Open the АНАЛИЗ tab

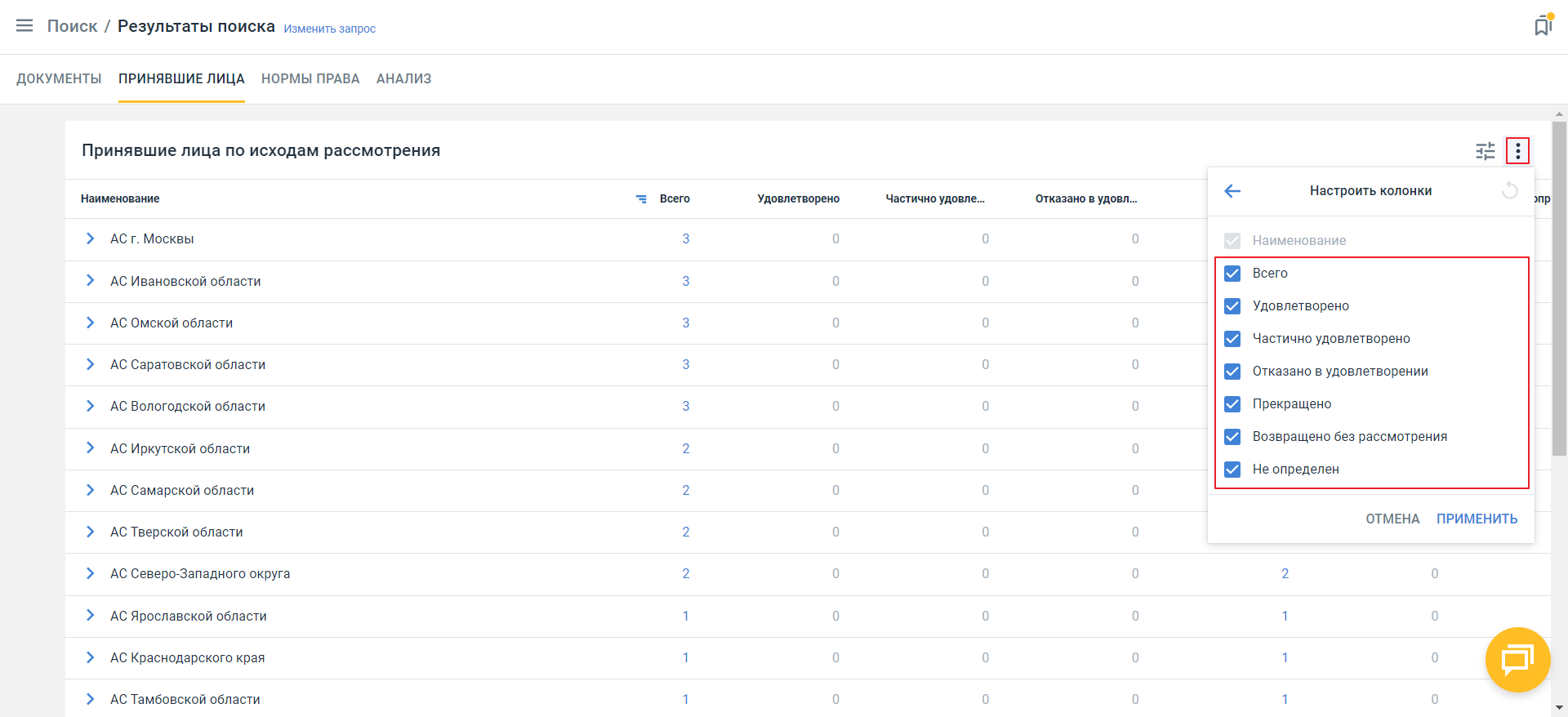point(403,78)
